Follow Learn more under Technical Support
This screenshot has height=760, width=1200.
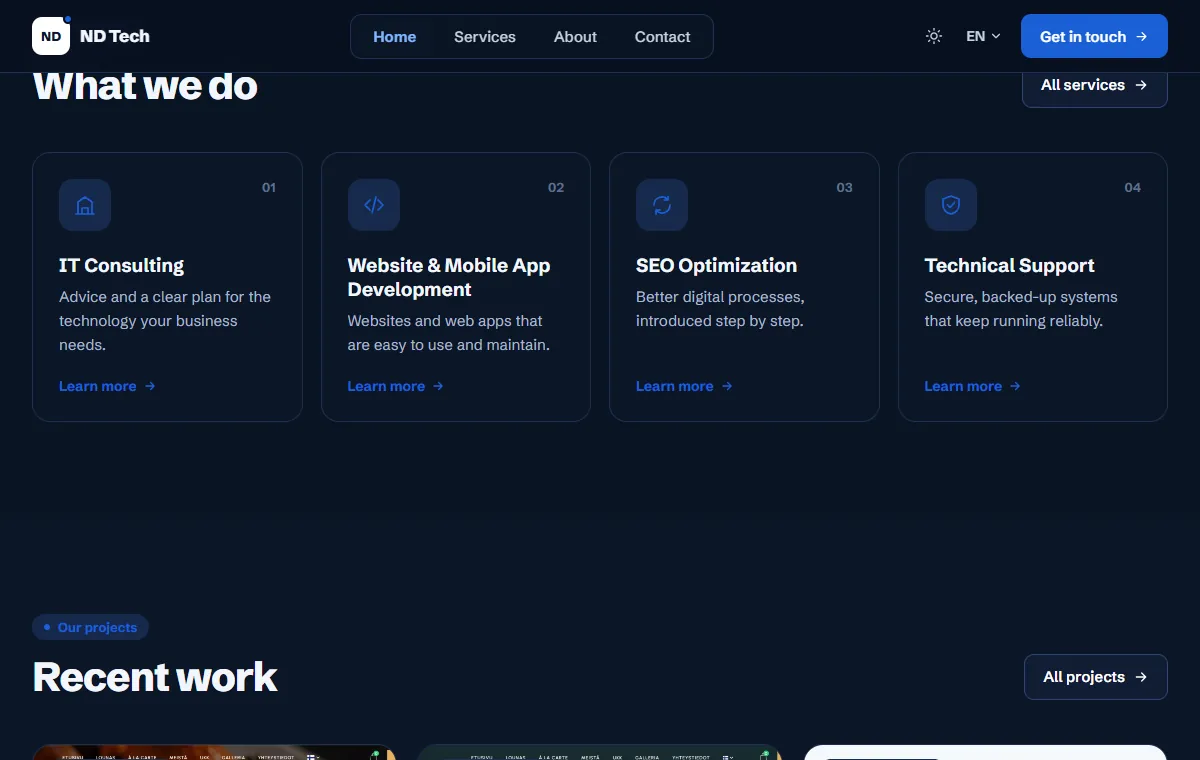tap(973, 386)
